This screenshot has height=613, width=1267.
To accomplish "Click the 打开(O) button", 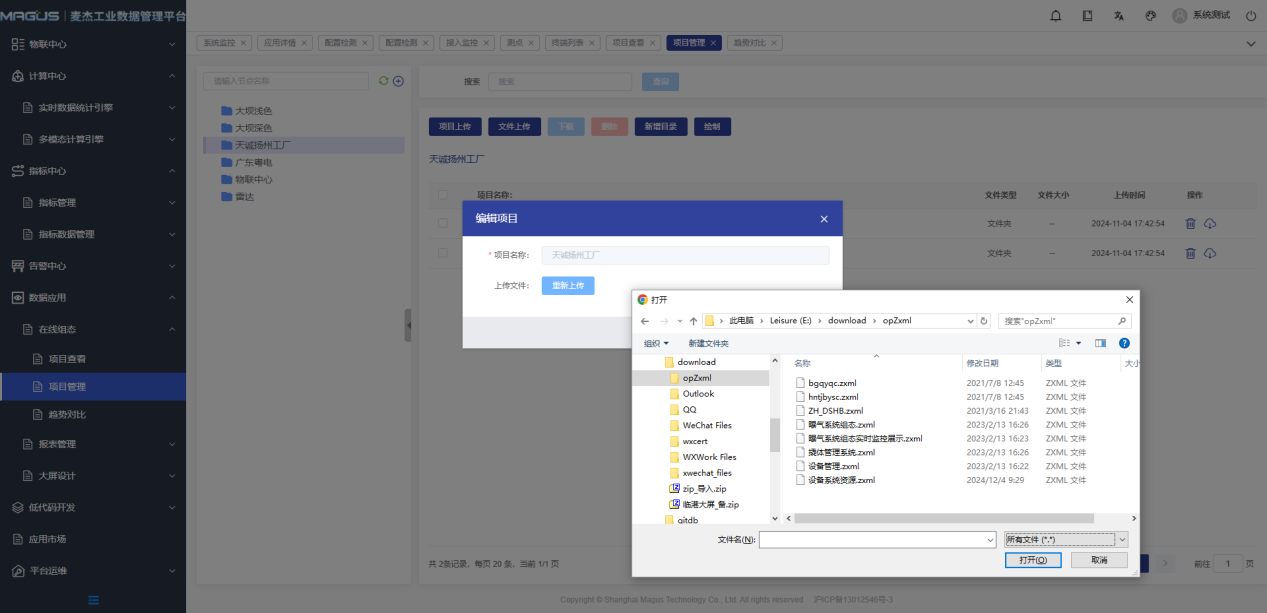I will click(1033, 560).
